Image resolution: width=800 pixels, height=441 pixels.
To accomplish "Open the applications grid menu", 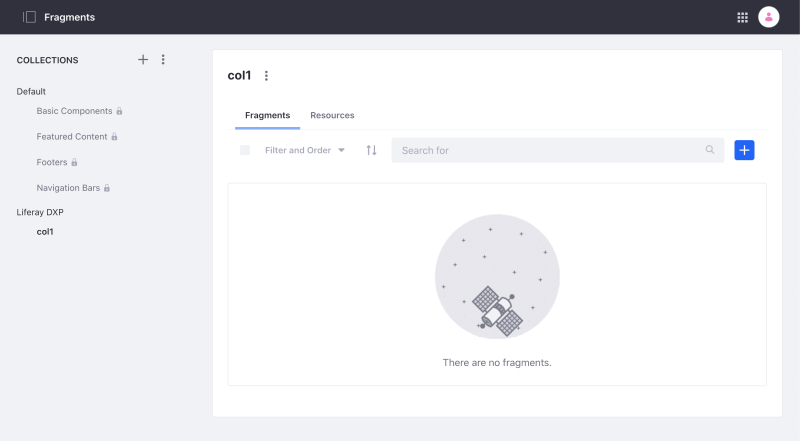I will click(x=742, y=17).
